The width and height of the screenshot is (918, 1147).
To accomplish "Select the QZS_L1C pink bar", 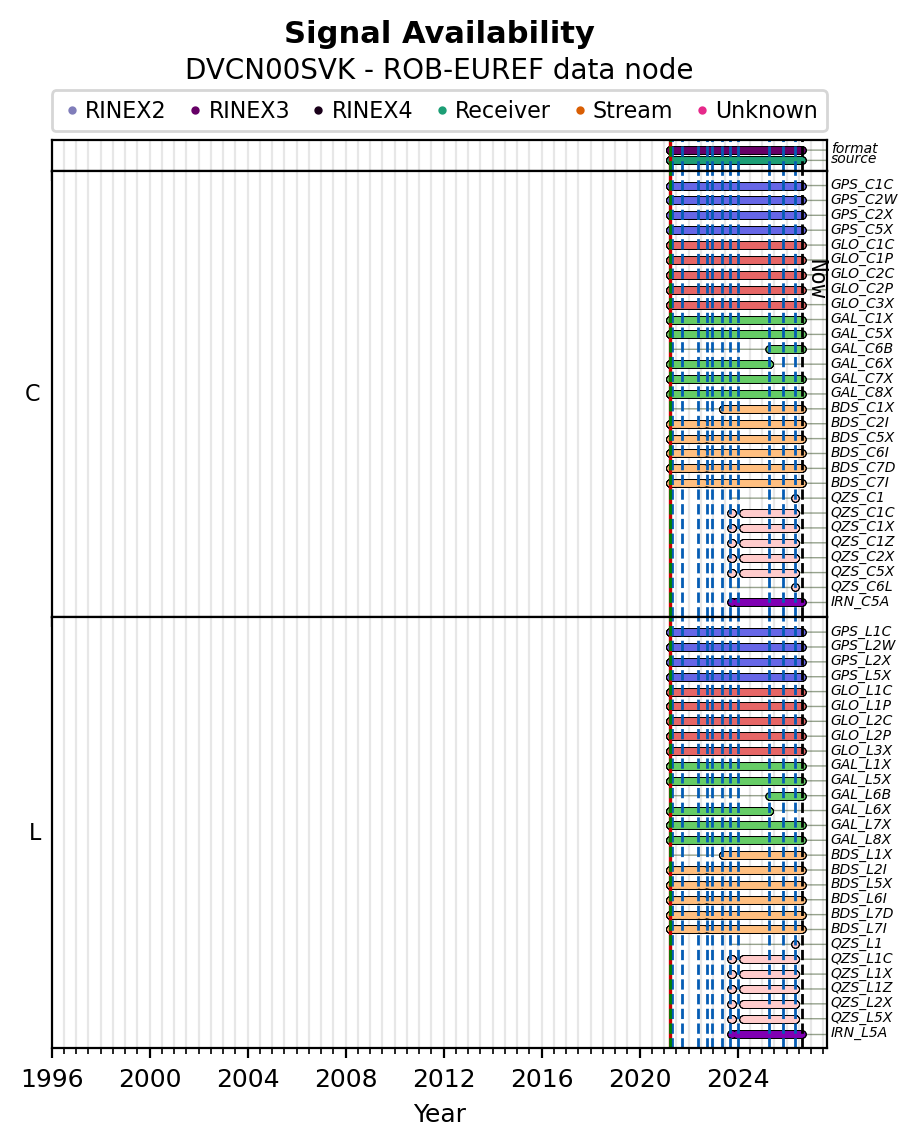I will click(x=769, y=959).
